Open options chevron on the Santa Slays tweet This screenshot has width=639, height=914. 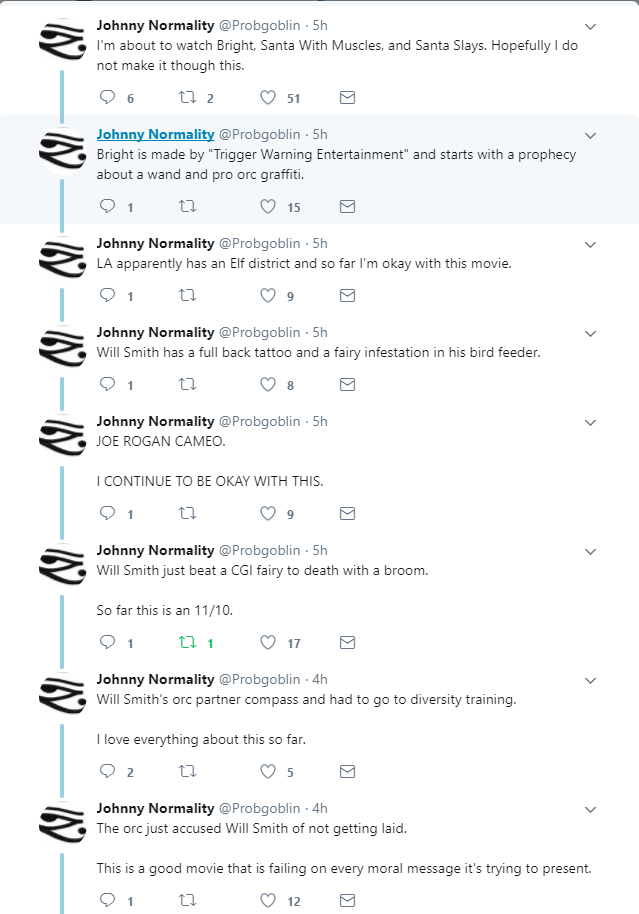(590, 26)
